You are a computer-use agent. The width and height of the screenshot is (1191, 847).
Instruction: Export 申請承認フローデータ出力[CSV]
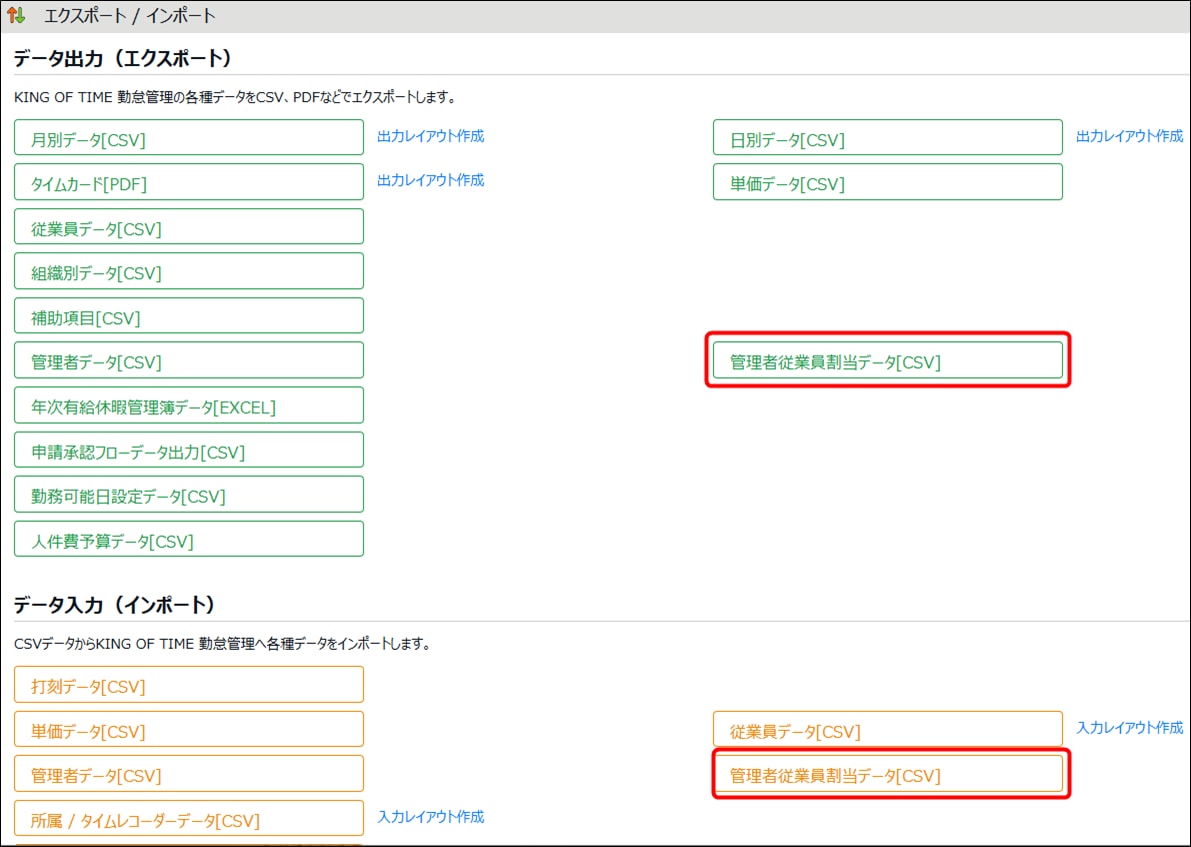(188, 450)
